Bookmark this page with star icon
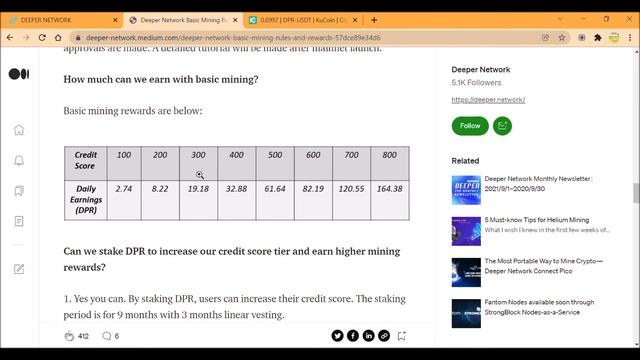This screenshot has width=640, height=360. 562,38
